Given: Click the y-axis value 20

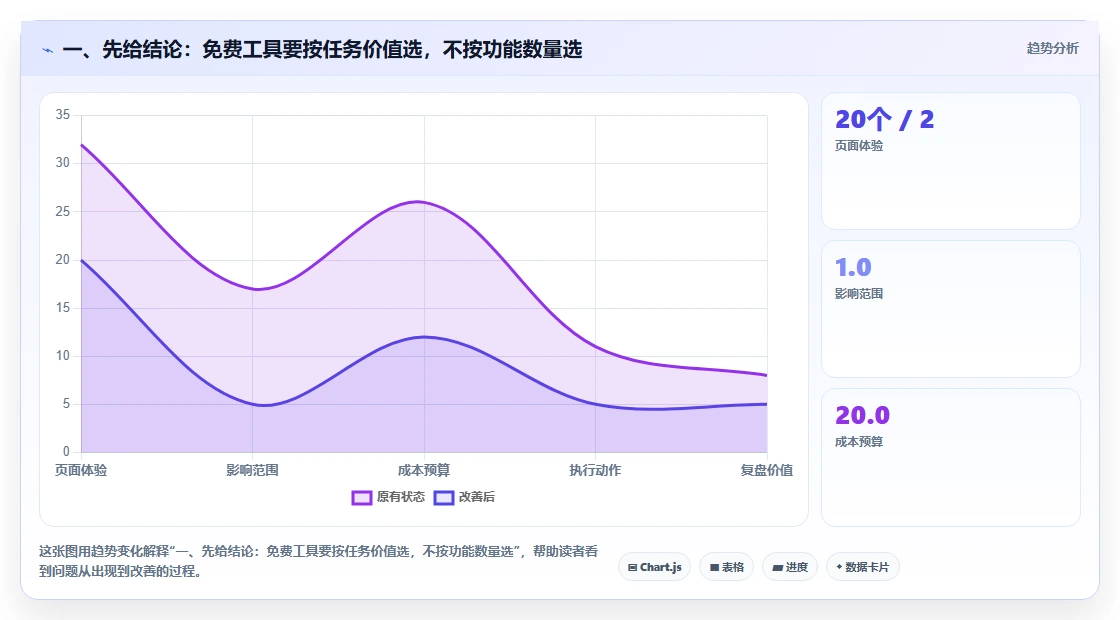Looking at the screenshot, I should tap(63, 259).
